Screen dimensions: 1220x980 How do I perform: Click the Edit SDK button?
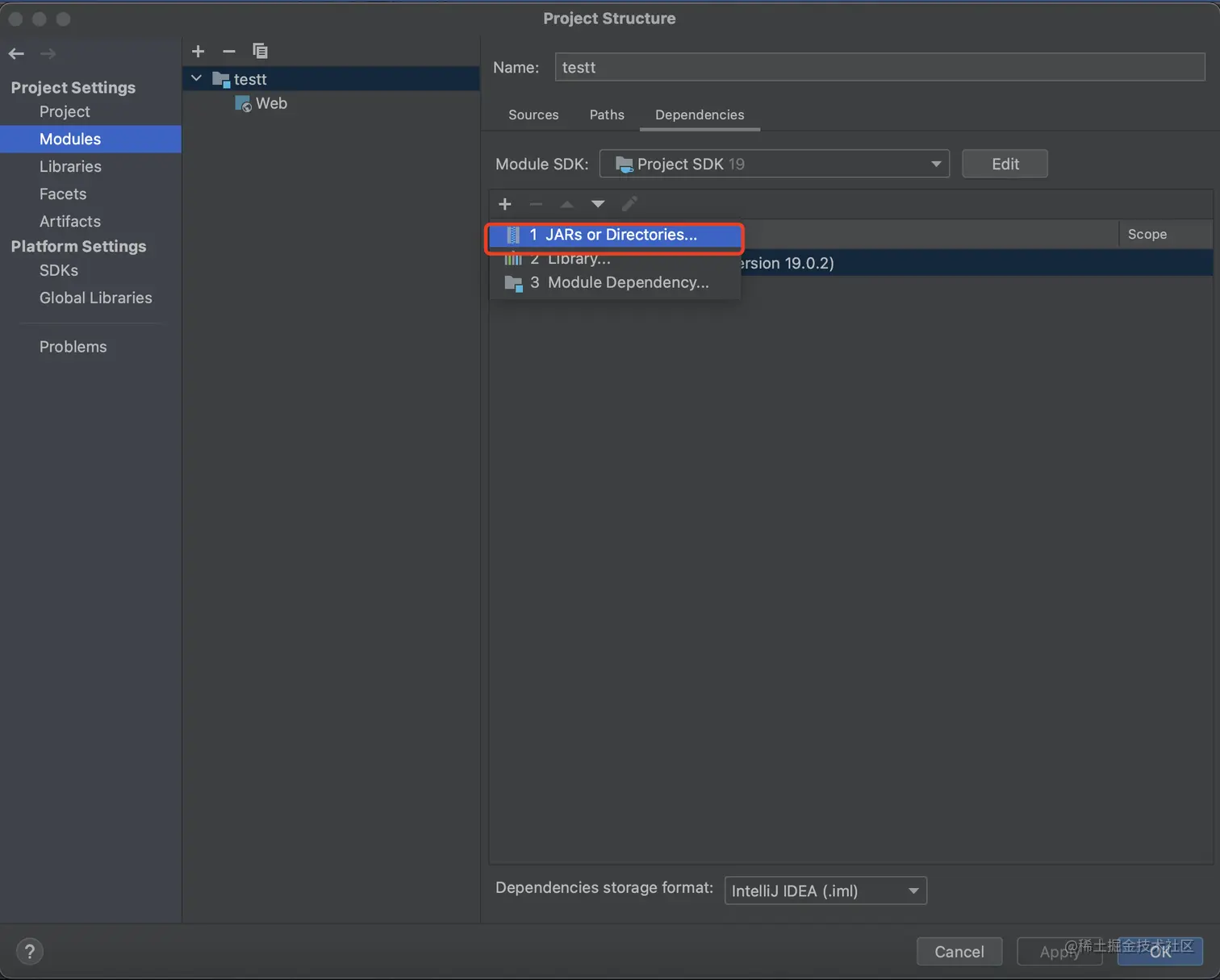(1005, 164)
